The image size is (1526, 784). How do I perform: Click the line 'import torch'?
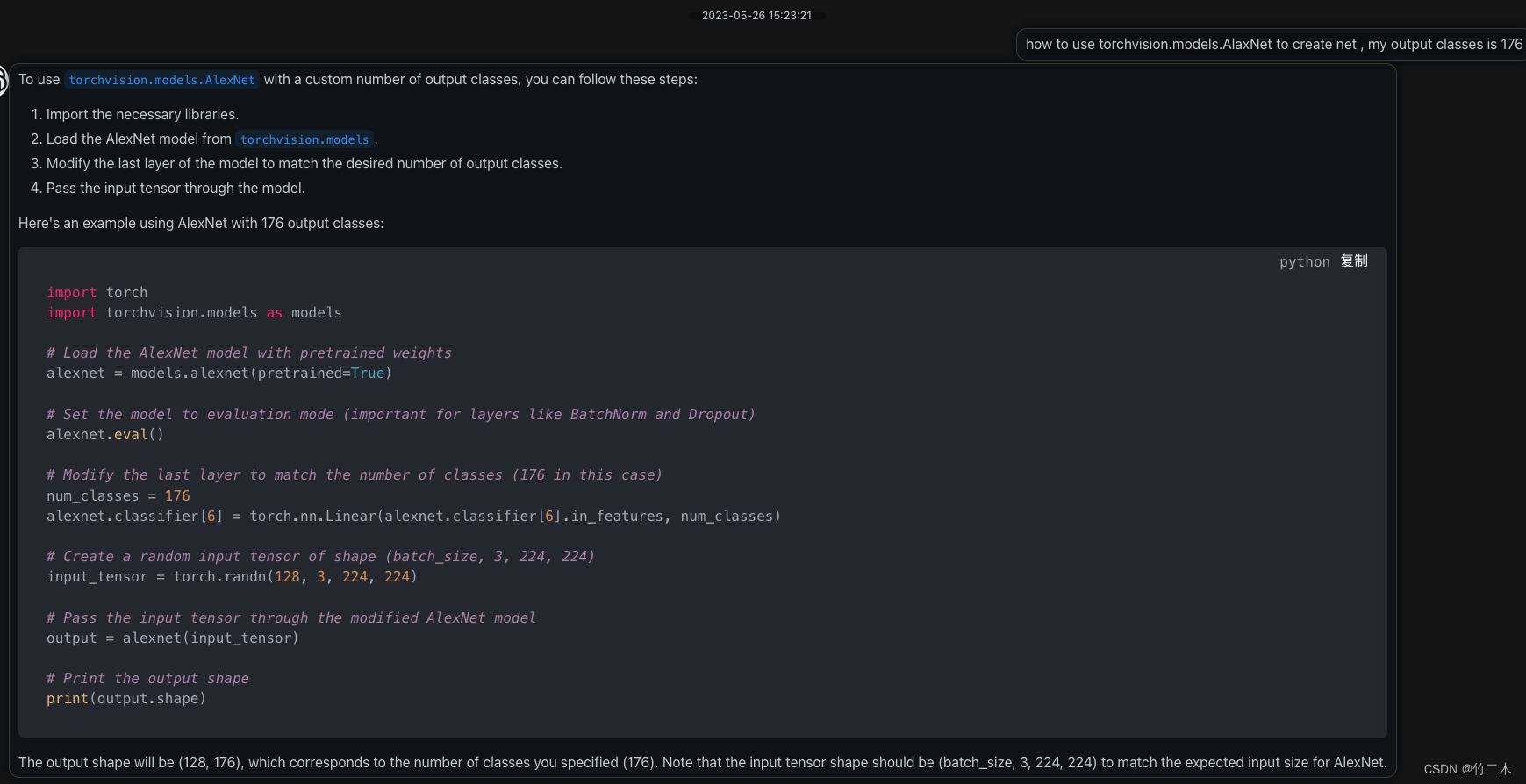[x=97, y=292]
